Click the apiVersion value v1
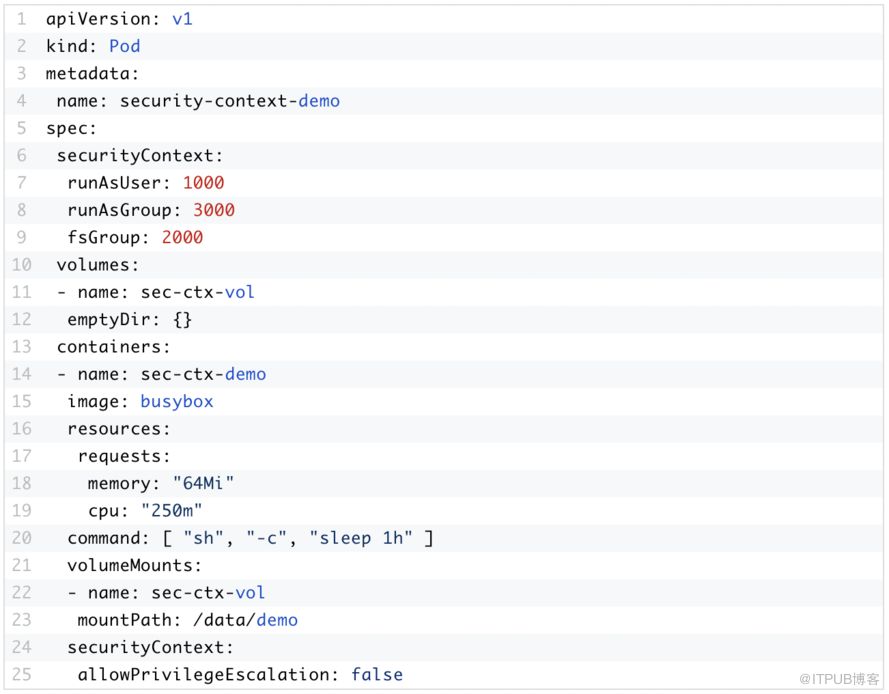This screenshot has height=694, width=889. (181, 19)
